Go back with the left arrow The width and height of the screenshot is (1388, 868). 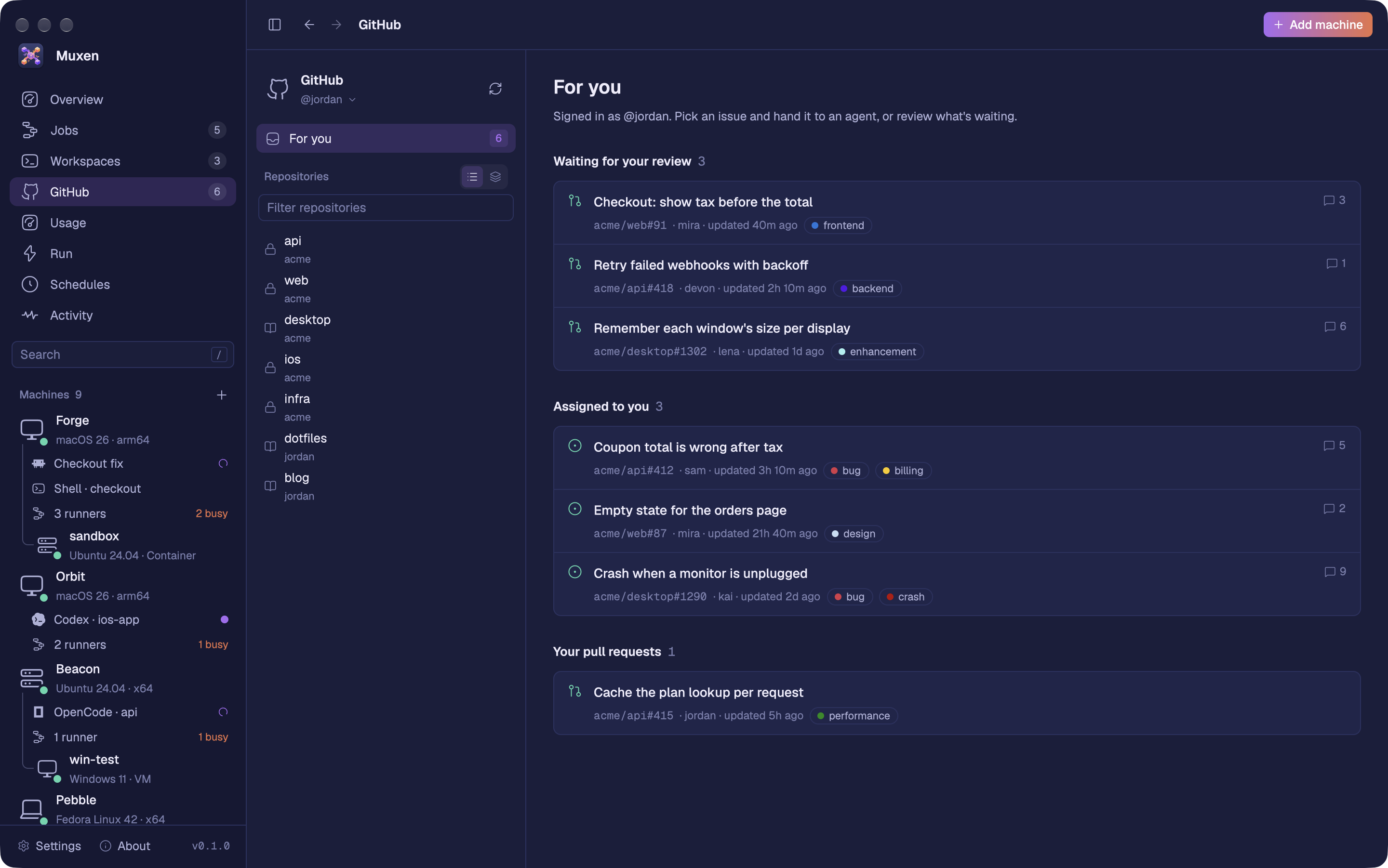(309, 25)
